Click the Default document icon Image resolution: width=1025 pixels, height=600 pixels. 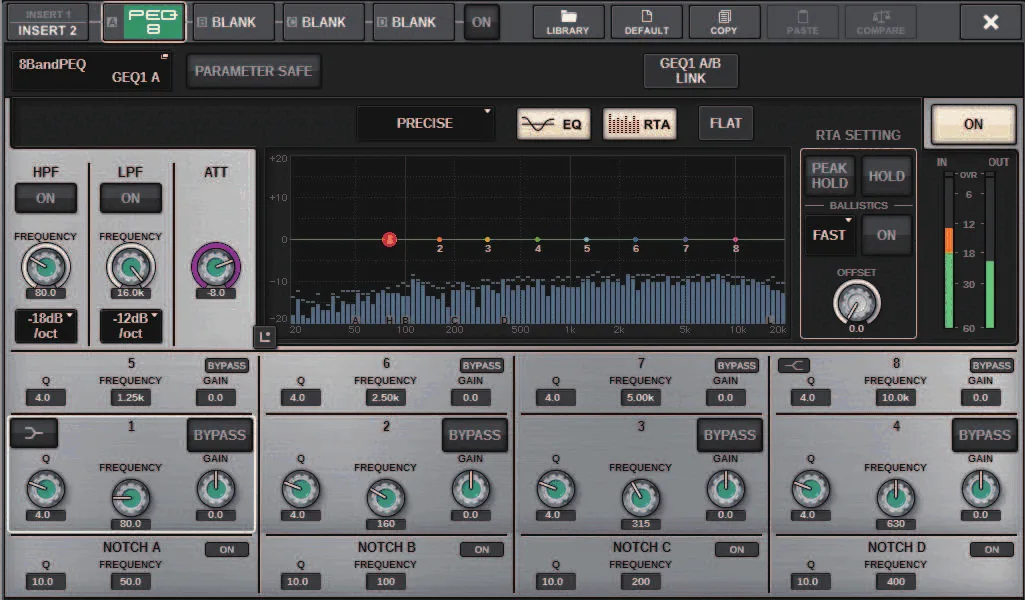click(646, 22)
